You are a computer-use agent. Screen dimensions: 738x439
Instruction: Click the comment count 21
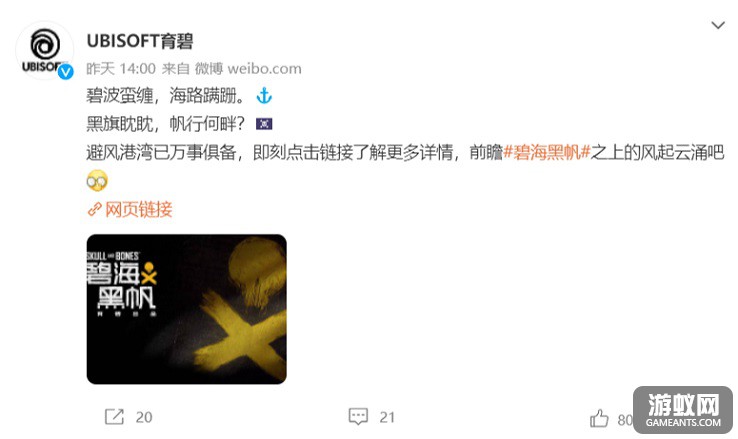click(387, 417)
